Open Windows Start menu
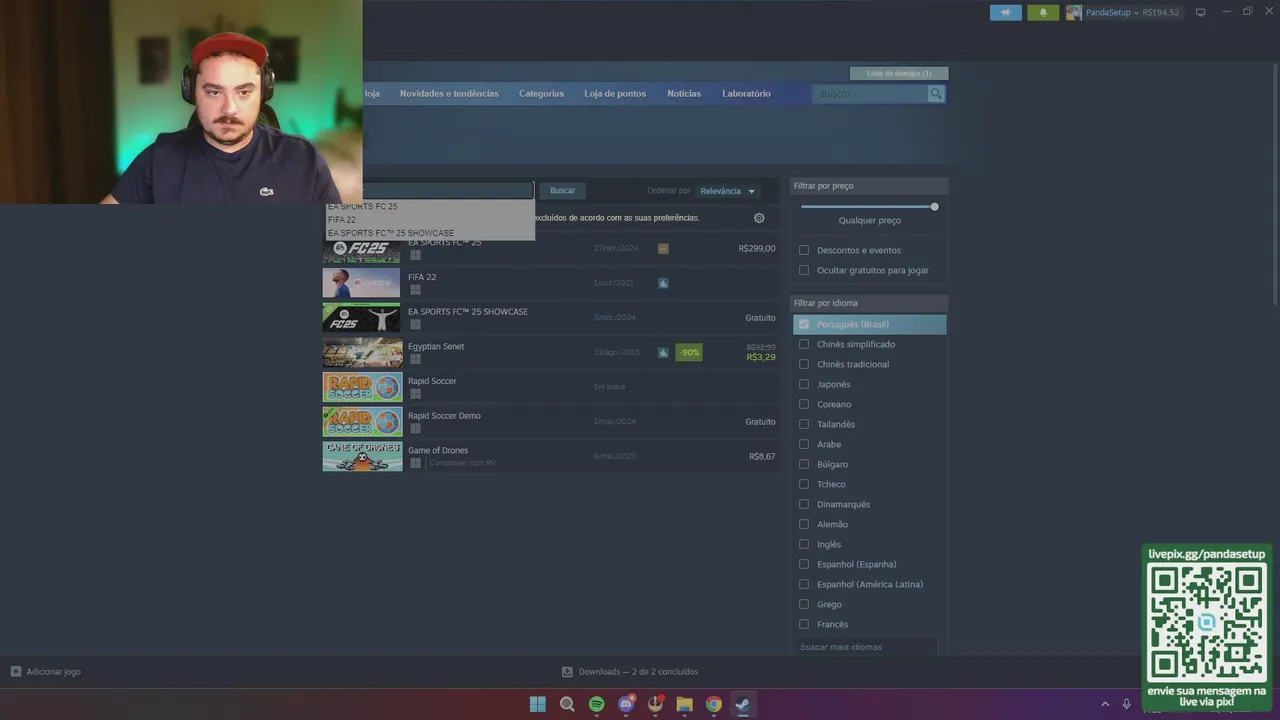Viewport: 1280px width, 720px height. [538, 704]
